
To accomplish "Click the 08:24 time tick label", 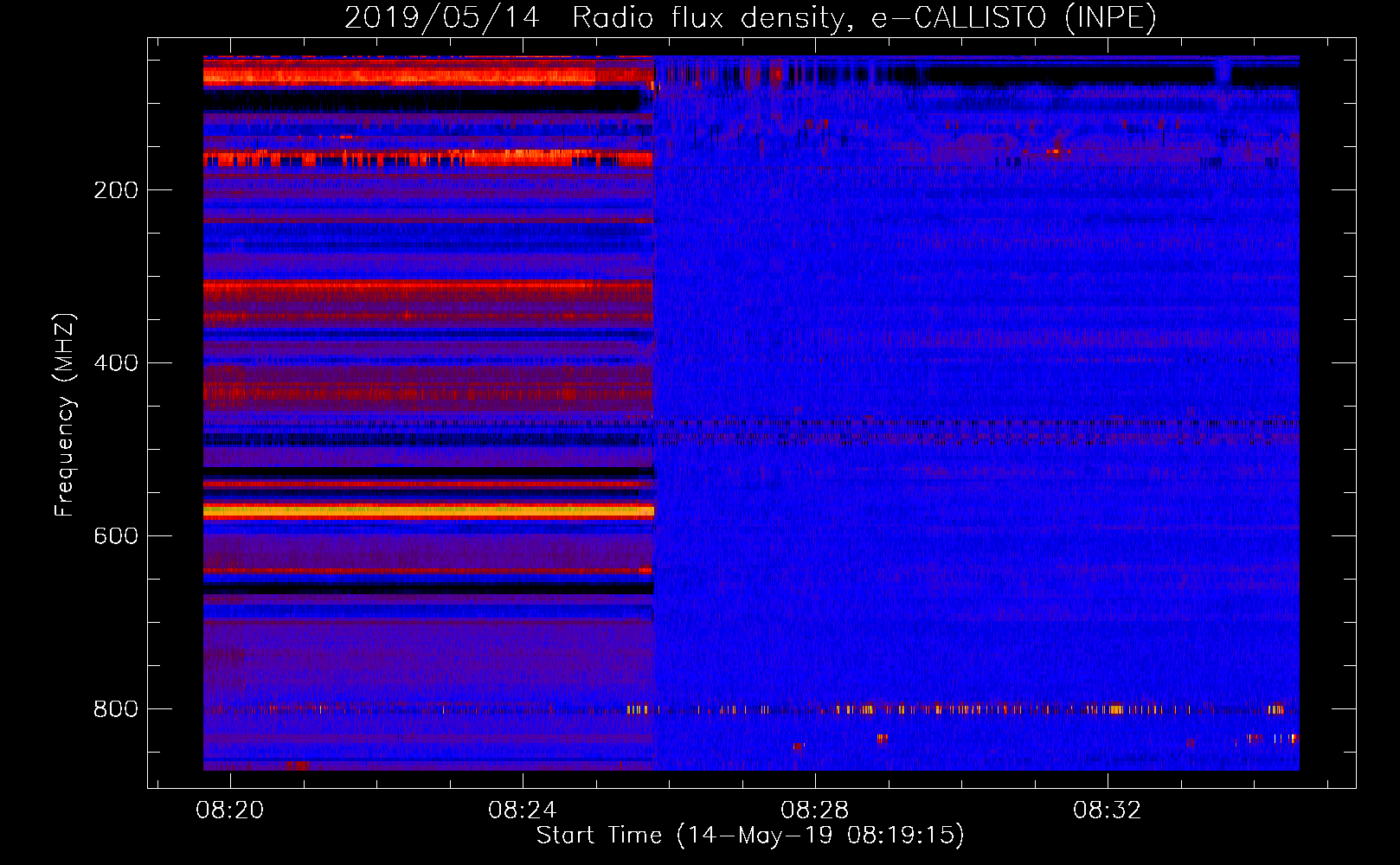I will coord(522,811).
